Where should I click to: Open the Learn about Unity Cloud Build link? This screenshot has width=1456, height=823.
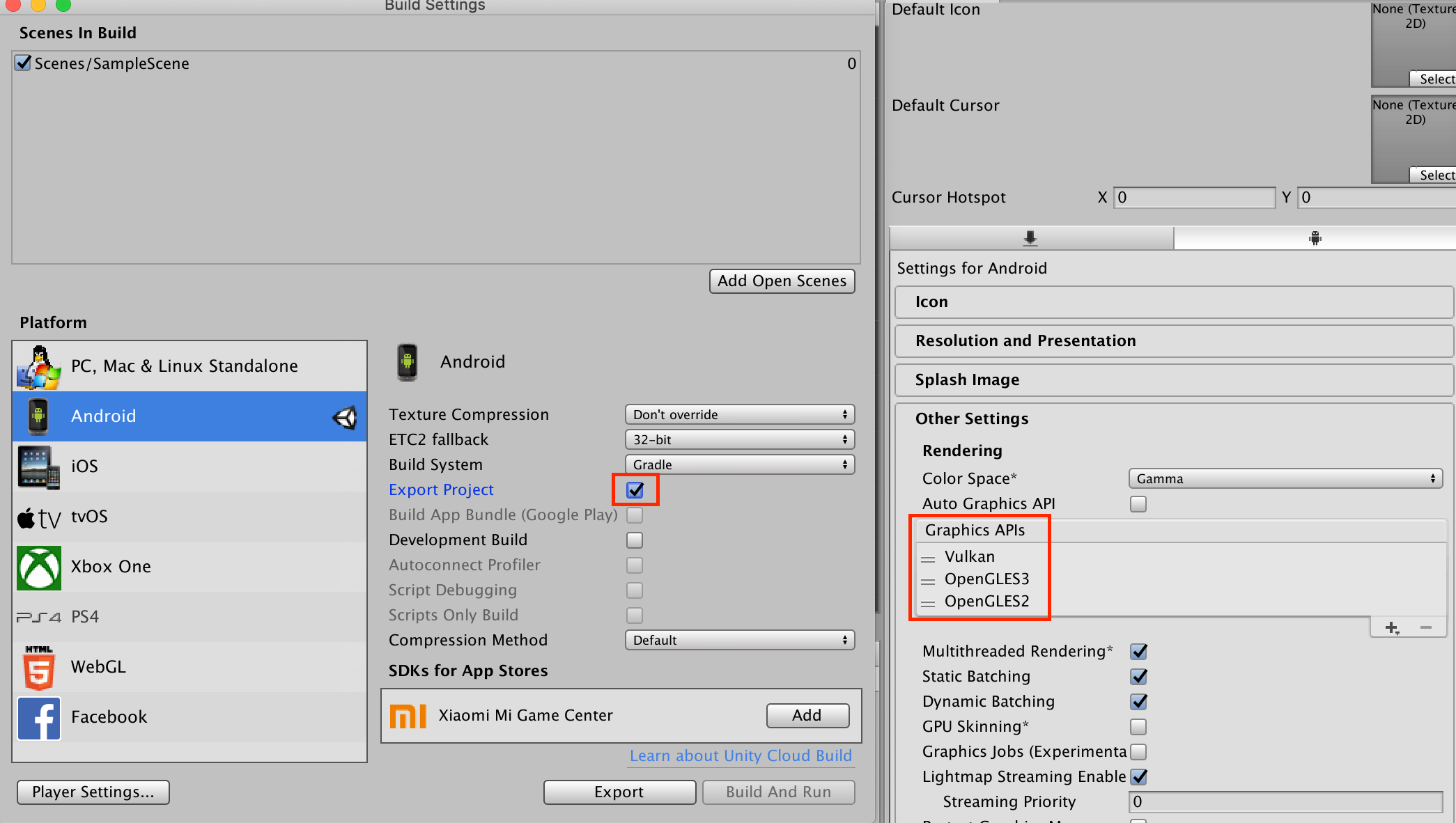(741, 755)
